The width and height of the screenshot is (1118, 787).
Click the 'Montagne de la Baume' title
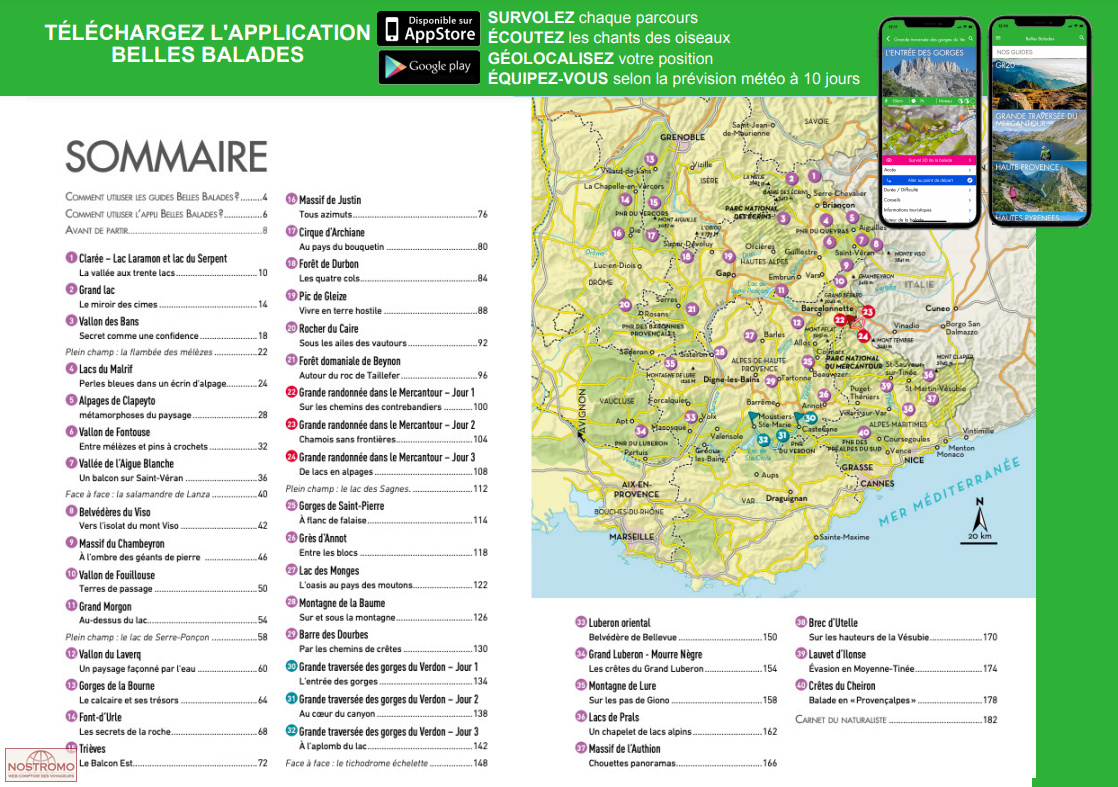(342, 603)
